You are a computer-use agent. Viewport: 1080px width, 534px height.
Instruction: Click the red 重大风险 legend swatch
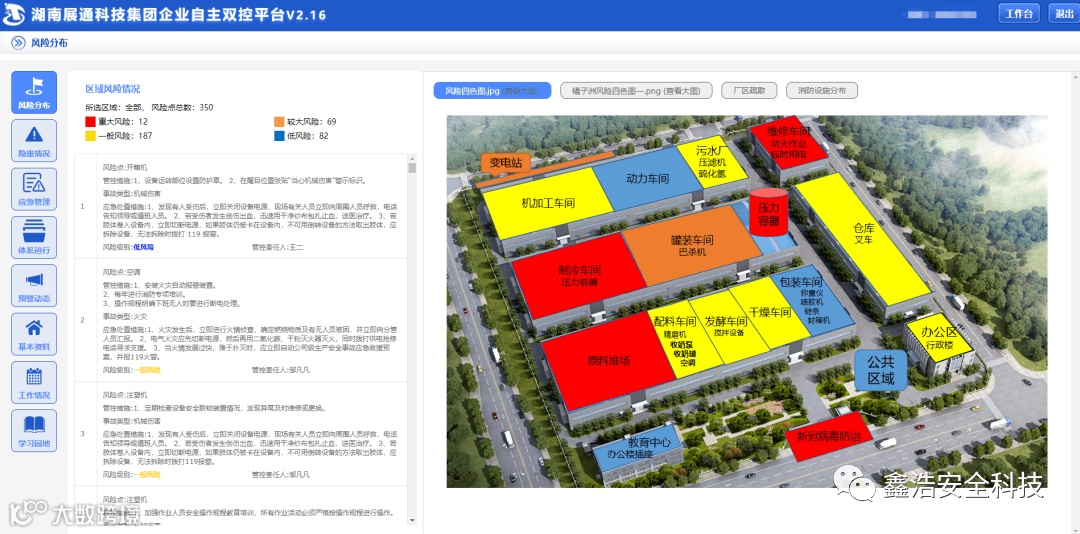point(90,122)
